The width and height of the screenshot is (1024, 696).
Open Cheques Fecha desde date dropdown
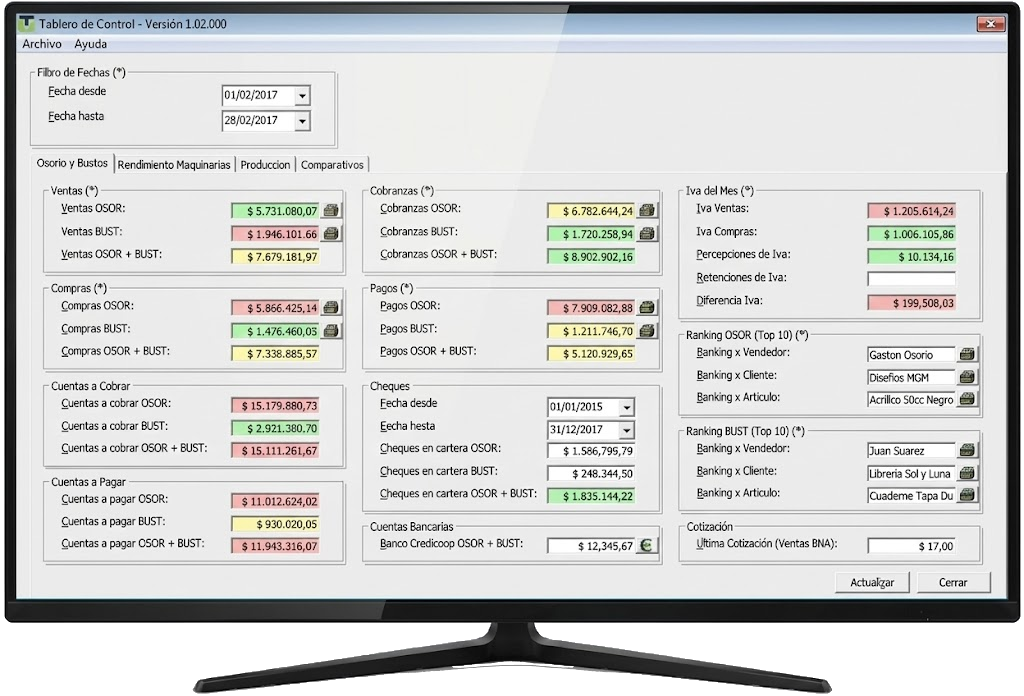click(x=626, y=408)
